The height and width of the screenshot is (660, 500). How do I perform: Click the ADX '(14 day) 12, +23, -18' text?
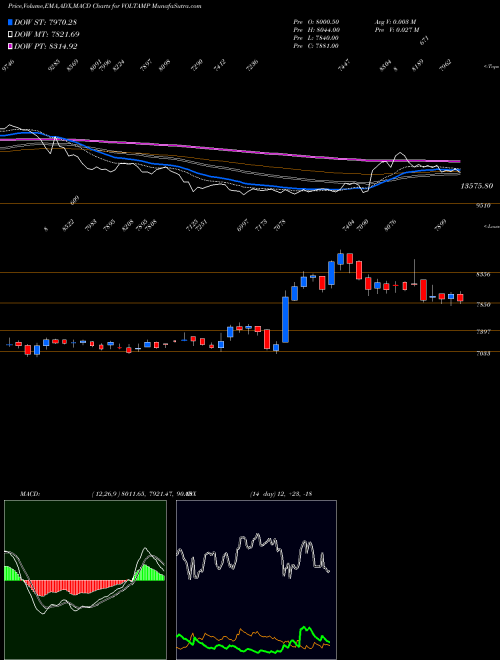coord(280,494)
